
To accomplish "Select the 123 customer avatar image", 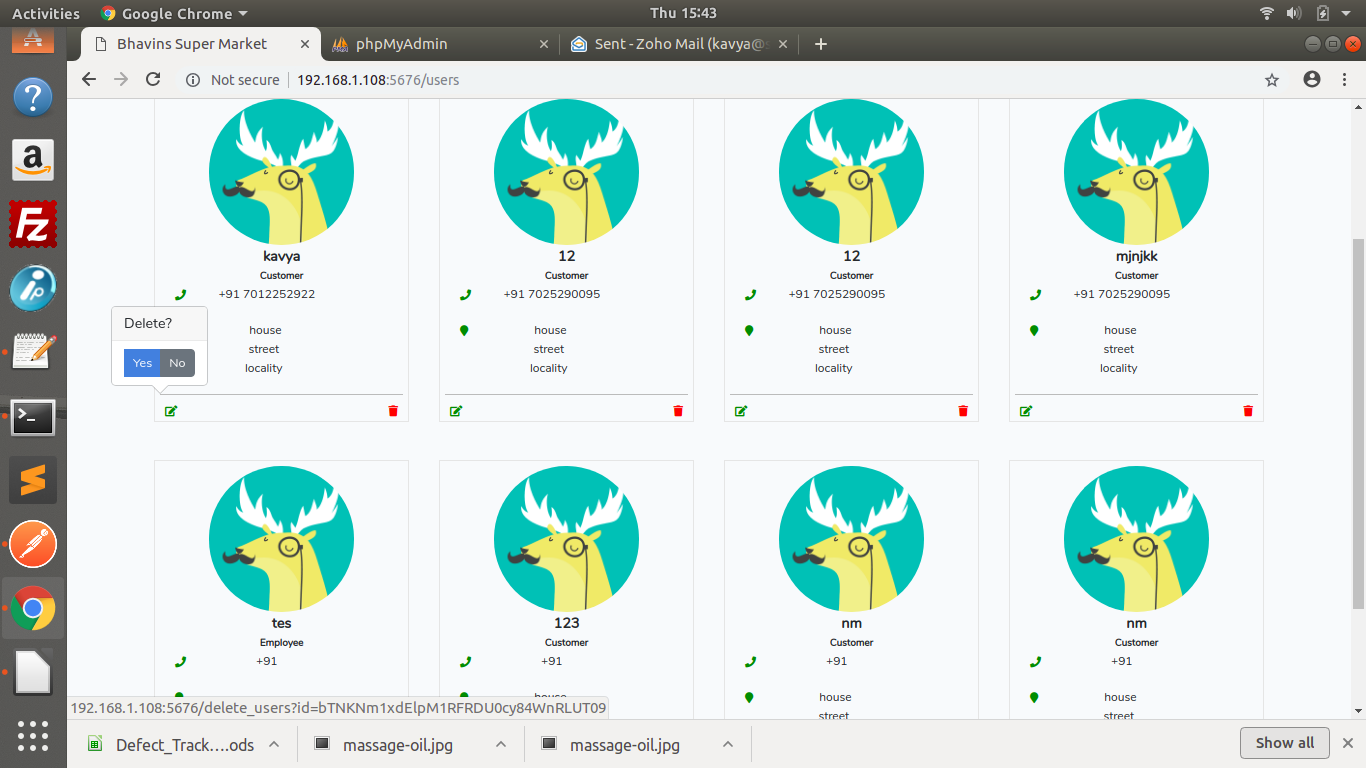I will click(566, 539).
